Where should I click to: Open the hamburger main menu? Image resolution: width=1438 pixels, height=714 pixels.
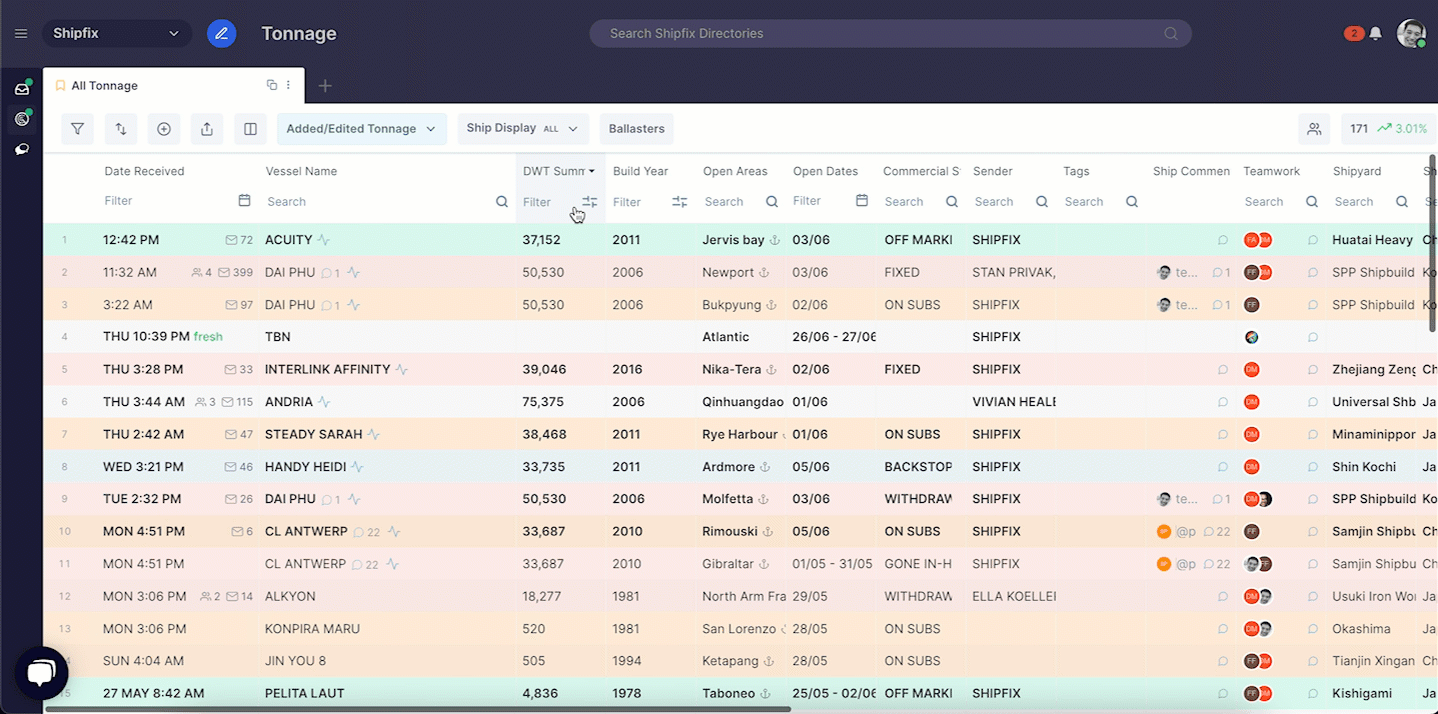pos(21,34)
